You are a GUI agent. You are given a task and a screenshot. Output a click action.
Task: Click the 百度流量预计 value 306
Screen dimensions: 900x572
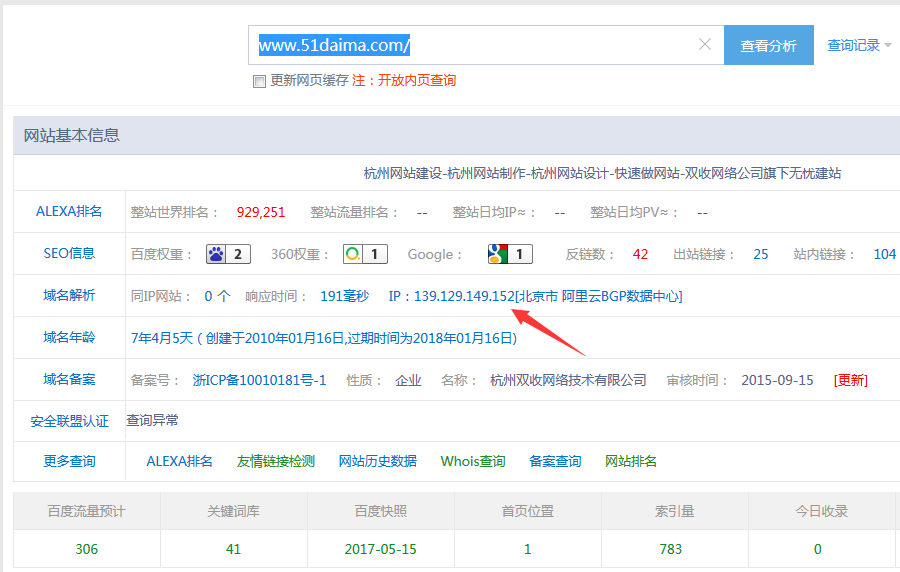pyautogui.click(x=87, y=549)
